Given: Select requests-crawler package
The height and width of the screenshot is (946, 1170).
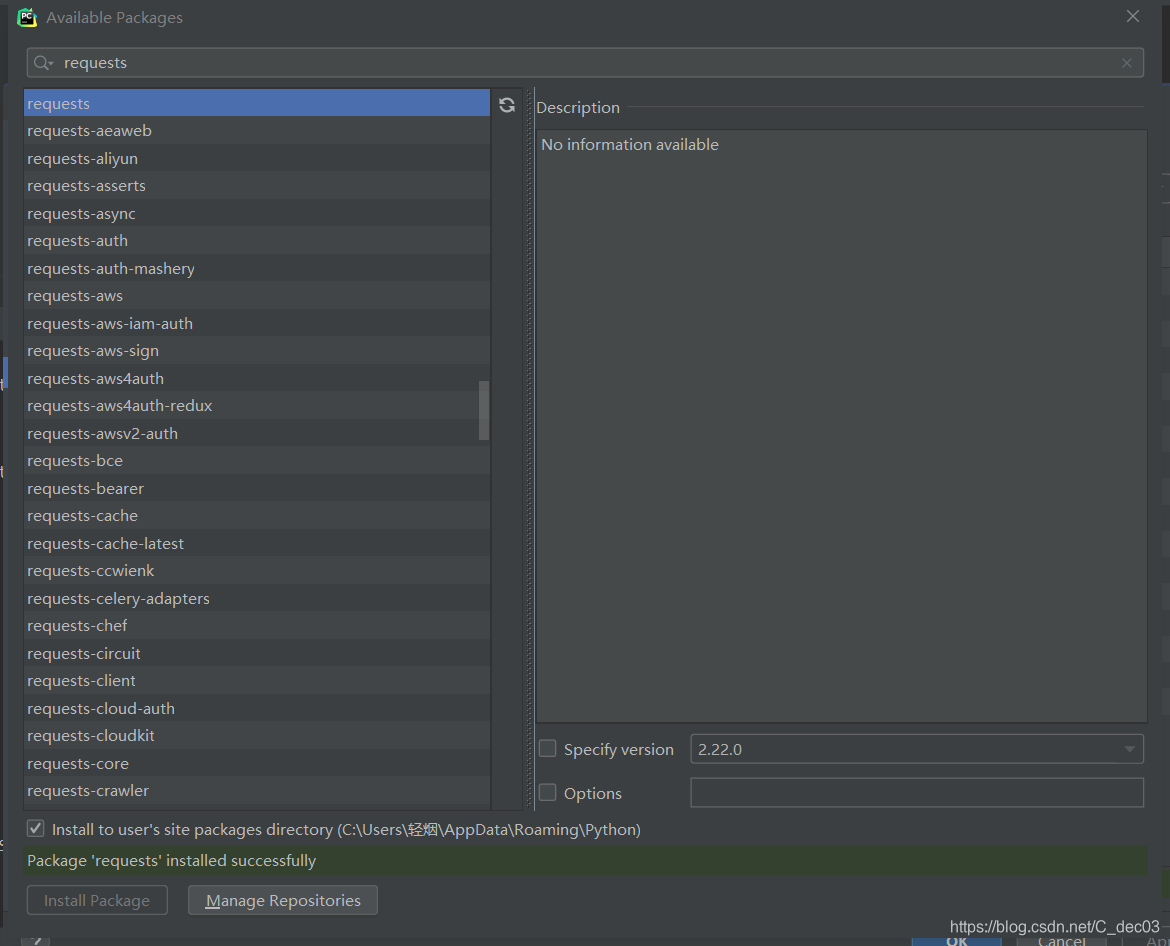Looking at the screenshot, I should coord(257,791).
